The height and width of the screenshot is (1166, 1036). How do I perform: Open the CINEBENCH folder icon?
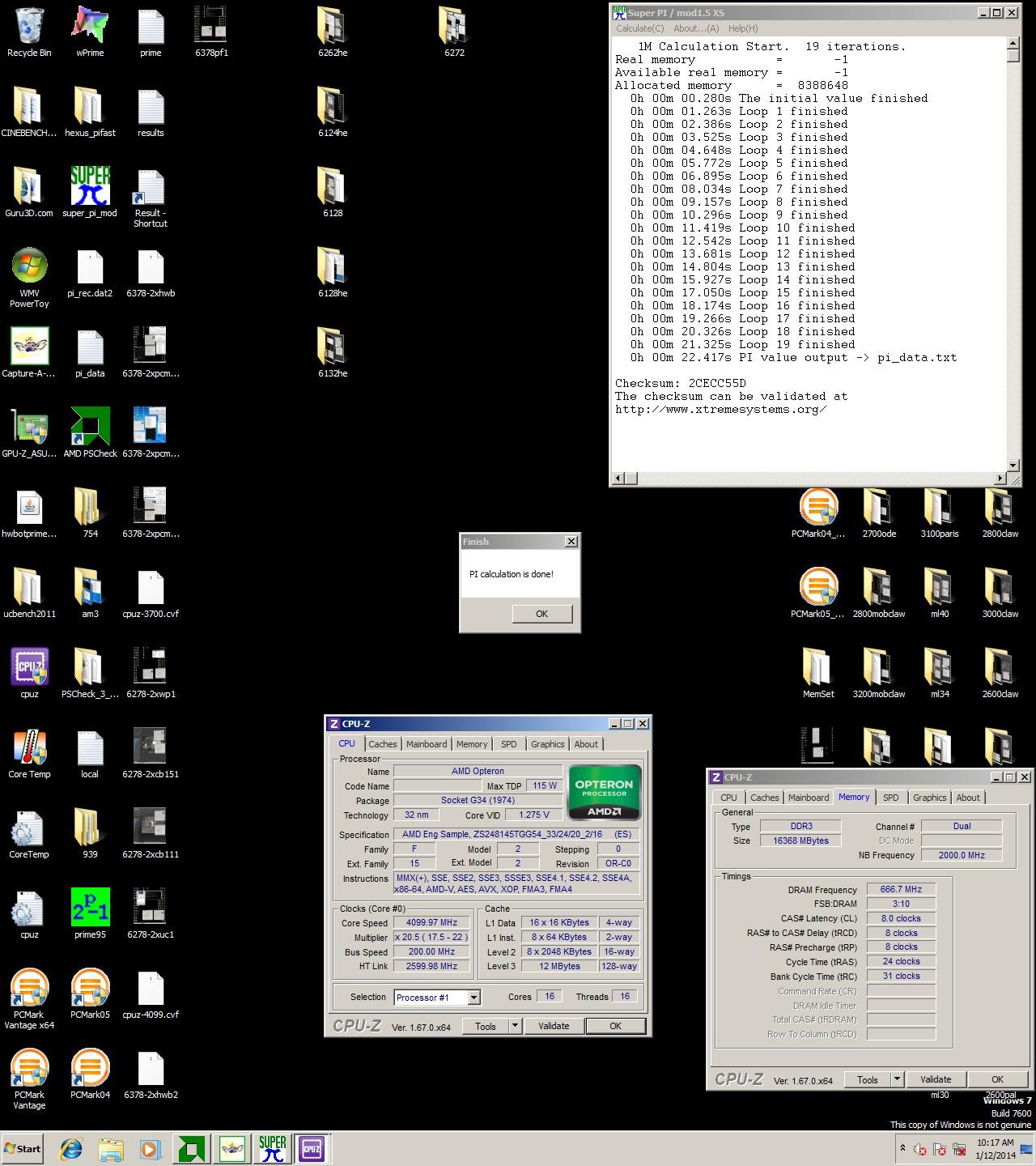tap(29, 113)
